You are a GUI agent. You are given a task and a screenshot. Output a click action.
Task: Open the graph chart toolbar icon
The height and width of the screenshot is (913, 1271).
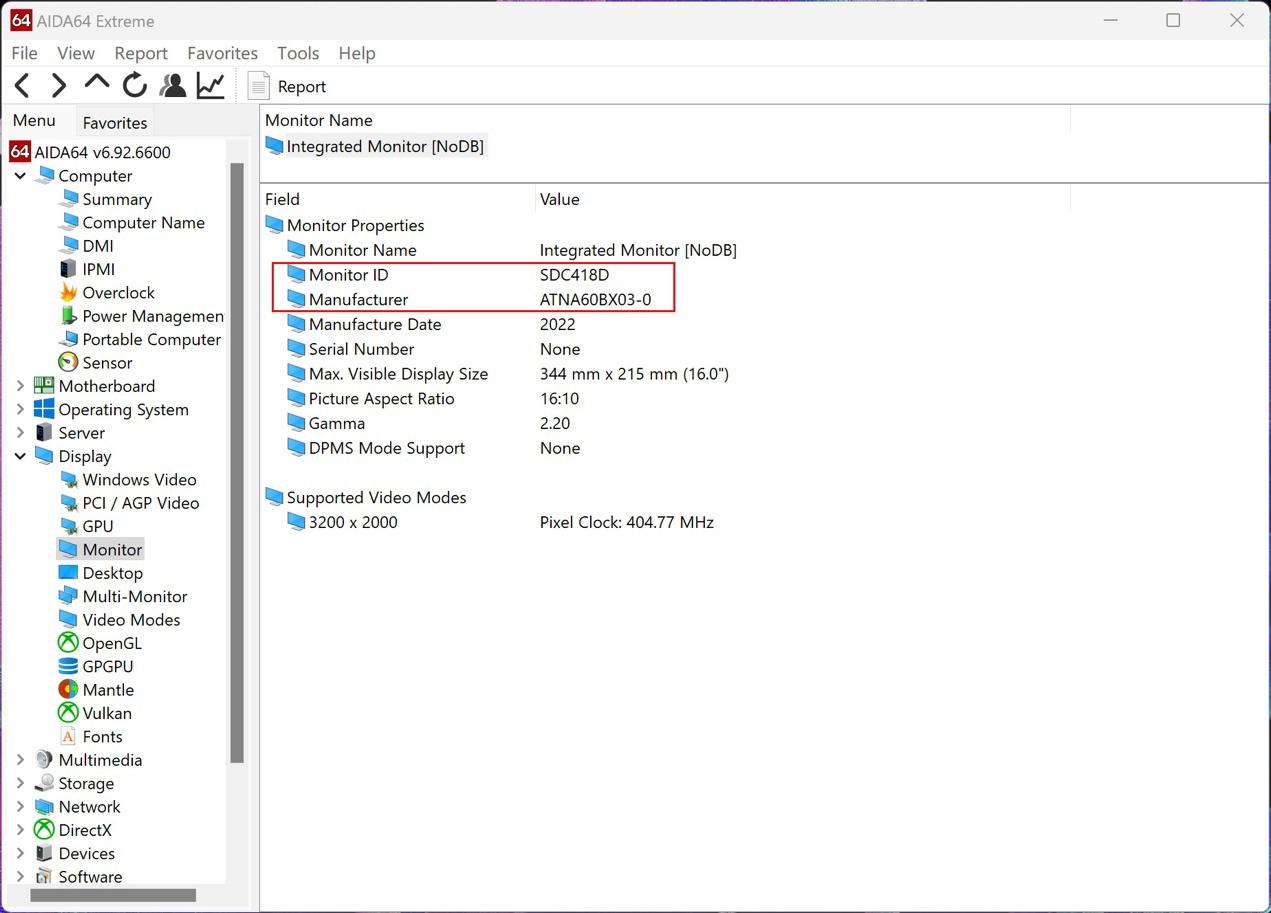(210, 86)
